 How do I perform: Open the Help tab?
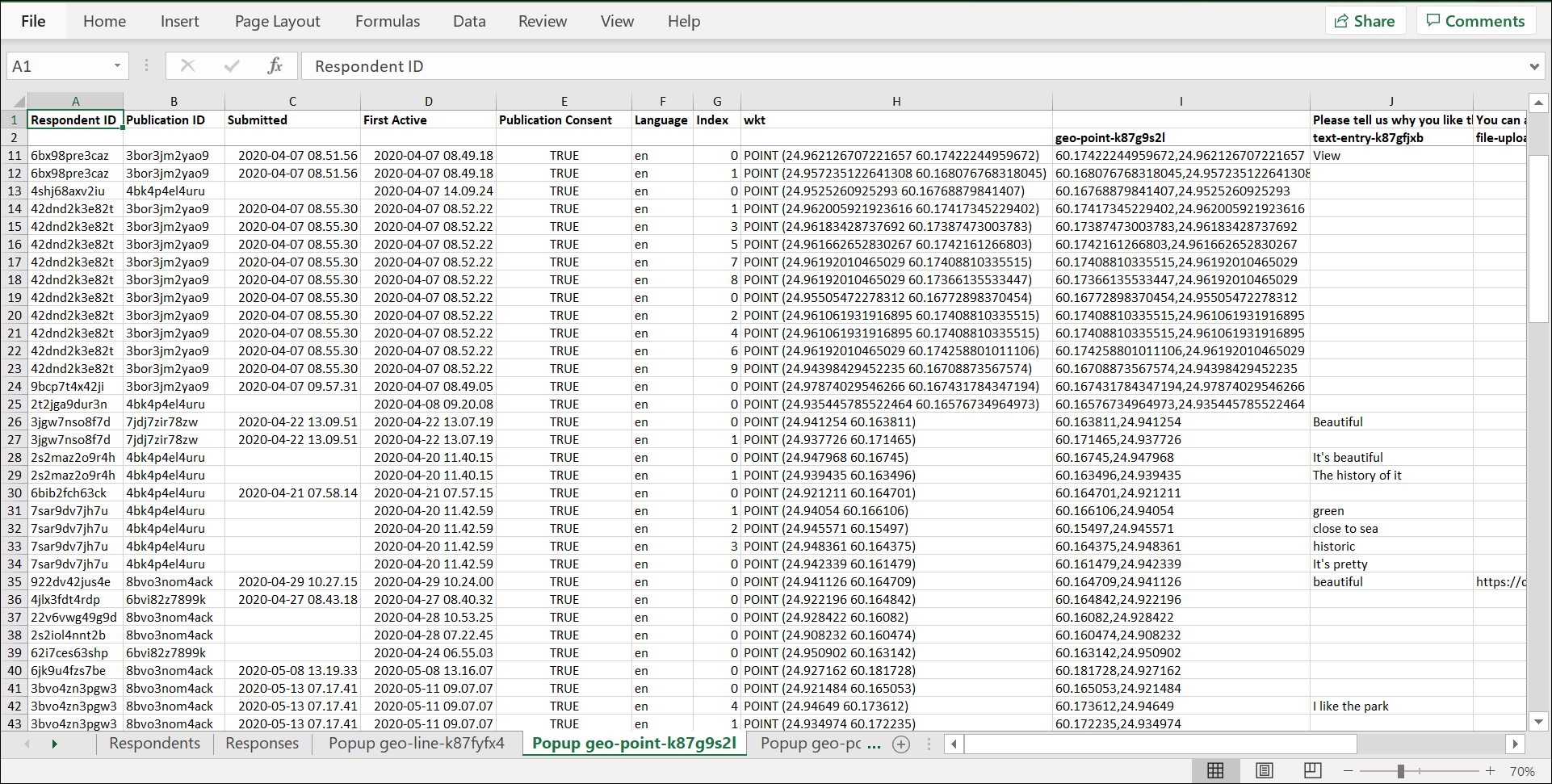(684, 22)
